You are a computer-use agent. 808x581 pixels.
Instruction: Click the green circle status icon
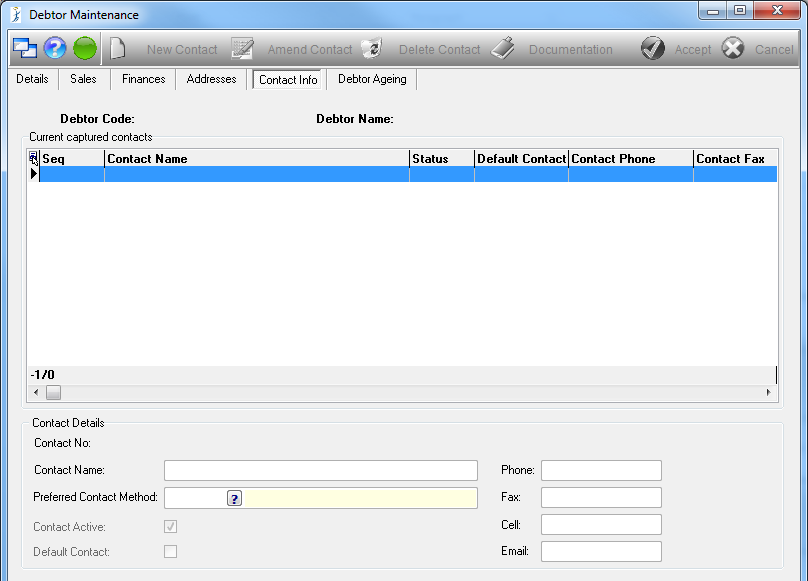click(85, 48)
